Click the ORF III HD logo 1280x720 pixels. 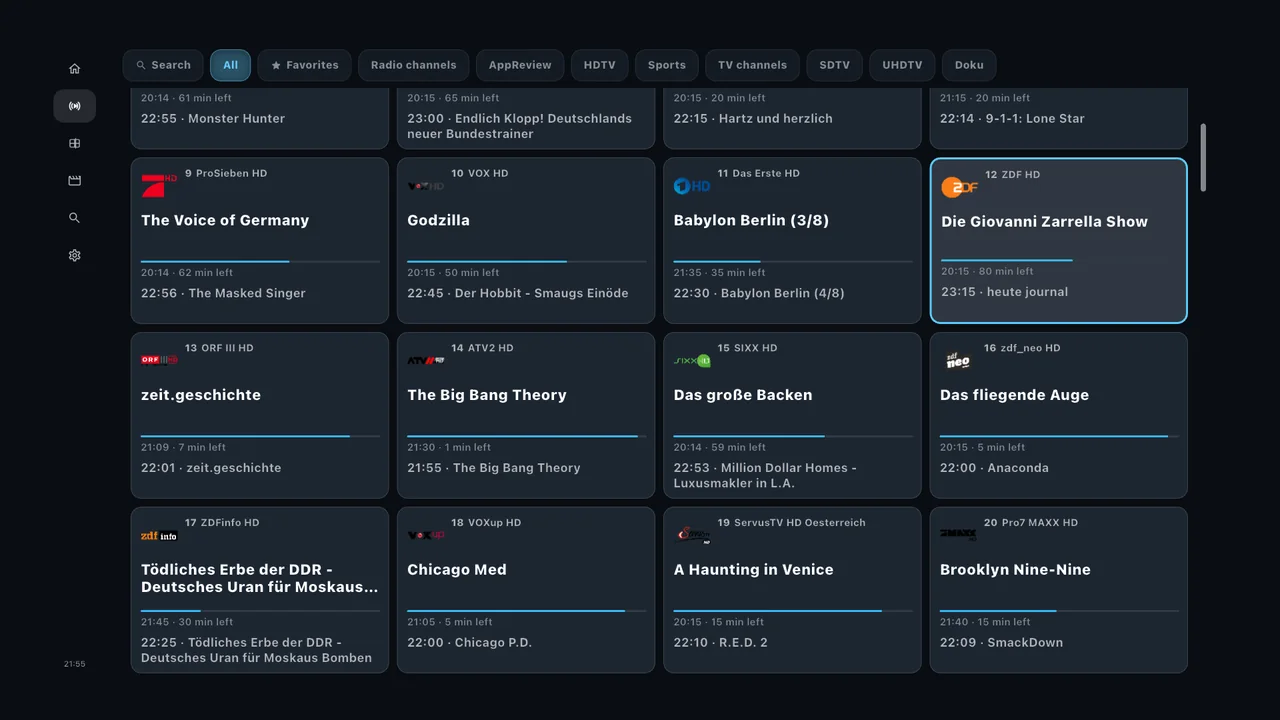coord(159,360)
